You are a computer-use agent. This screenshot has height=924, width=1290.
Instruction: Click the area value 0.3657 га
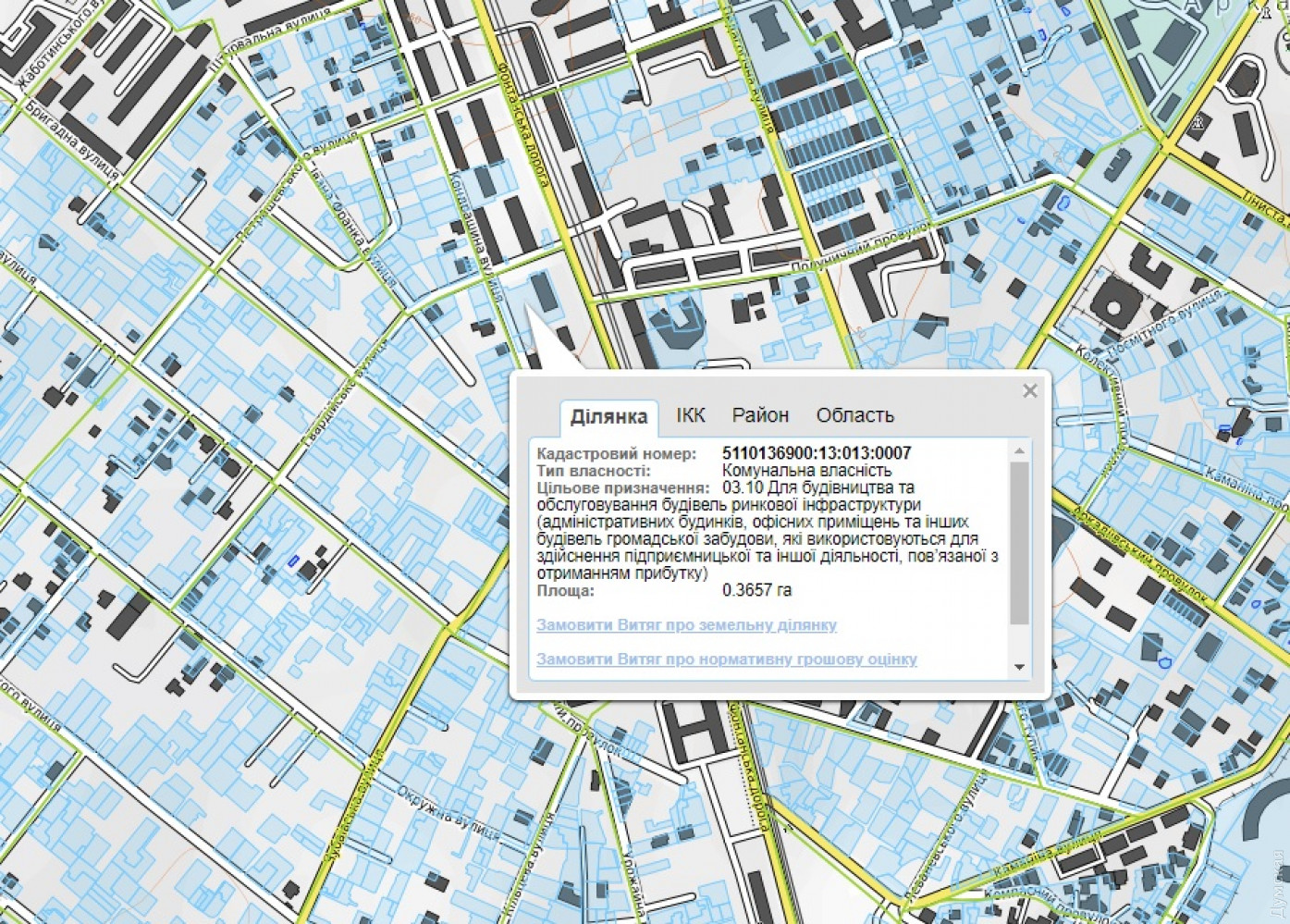coord(756,590)
